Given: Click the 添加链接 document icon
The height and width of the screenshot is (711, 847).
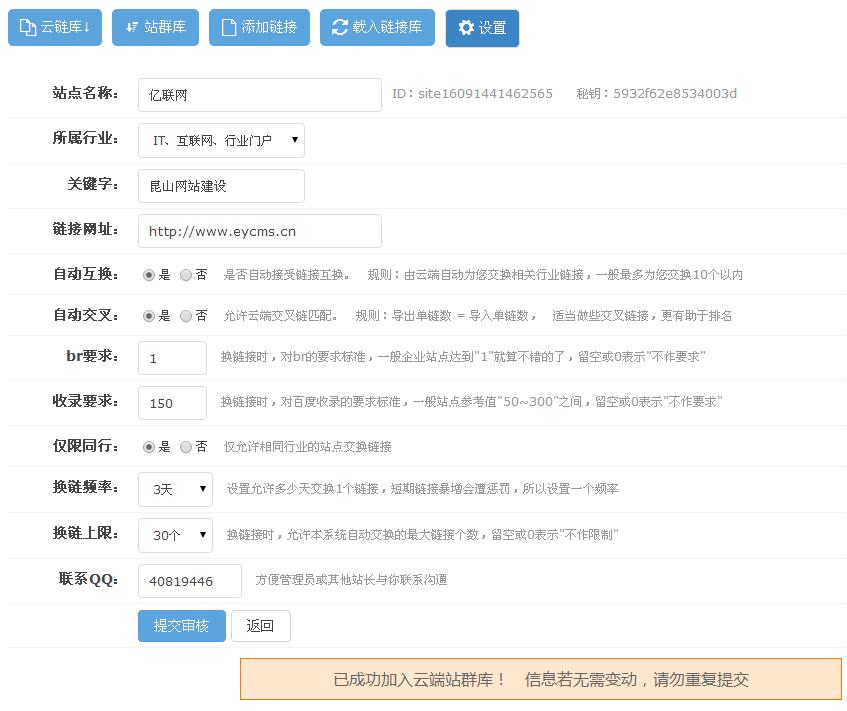Looking at the screenshot, I should [229, 28].
